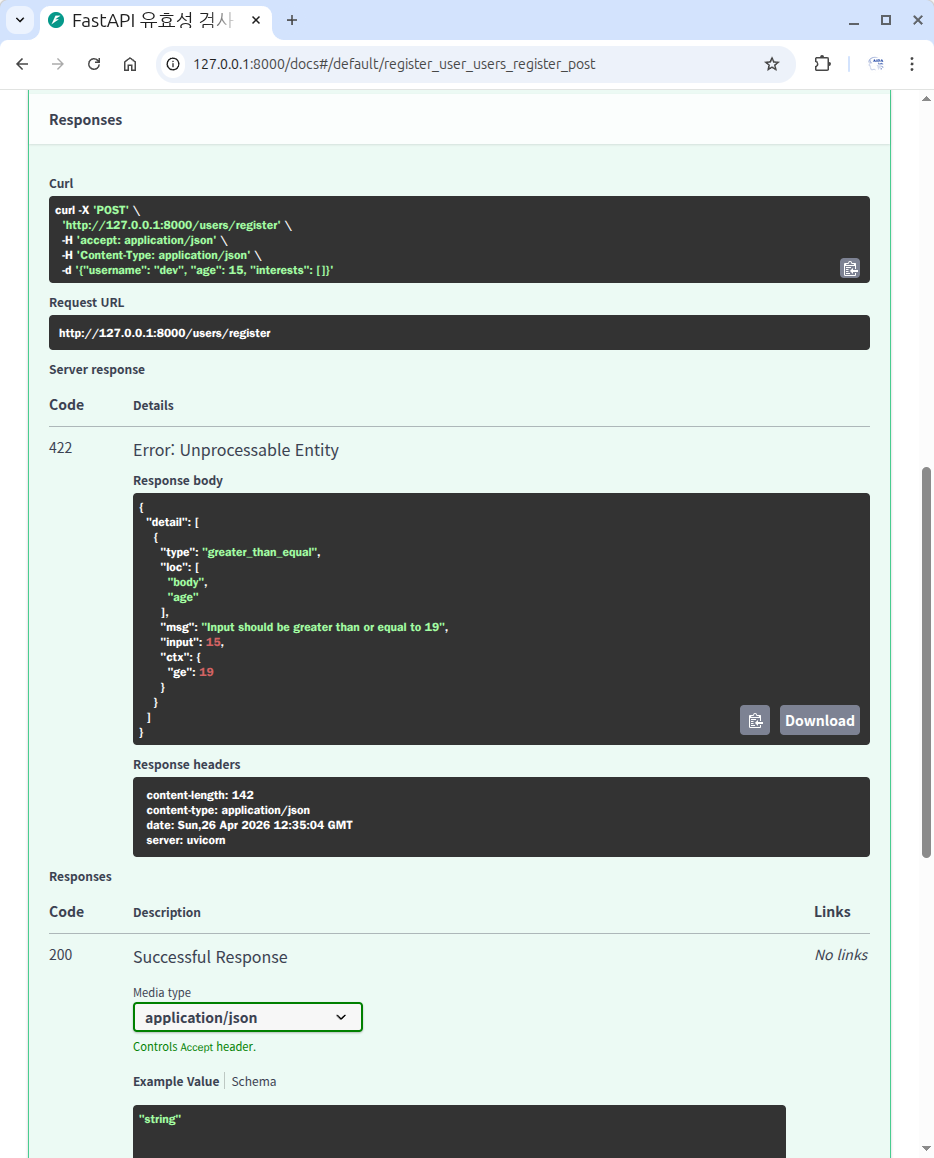Open a new browser tab
Viewport: 934px width, 1158px height.
coord(292,20)
